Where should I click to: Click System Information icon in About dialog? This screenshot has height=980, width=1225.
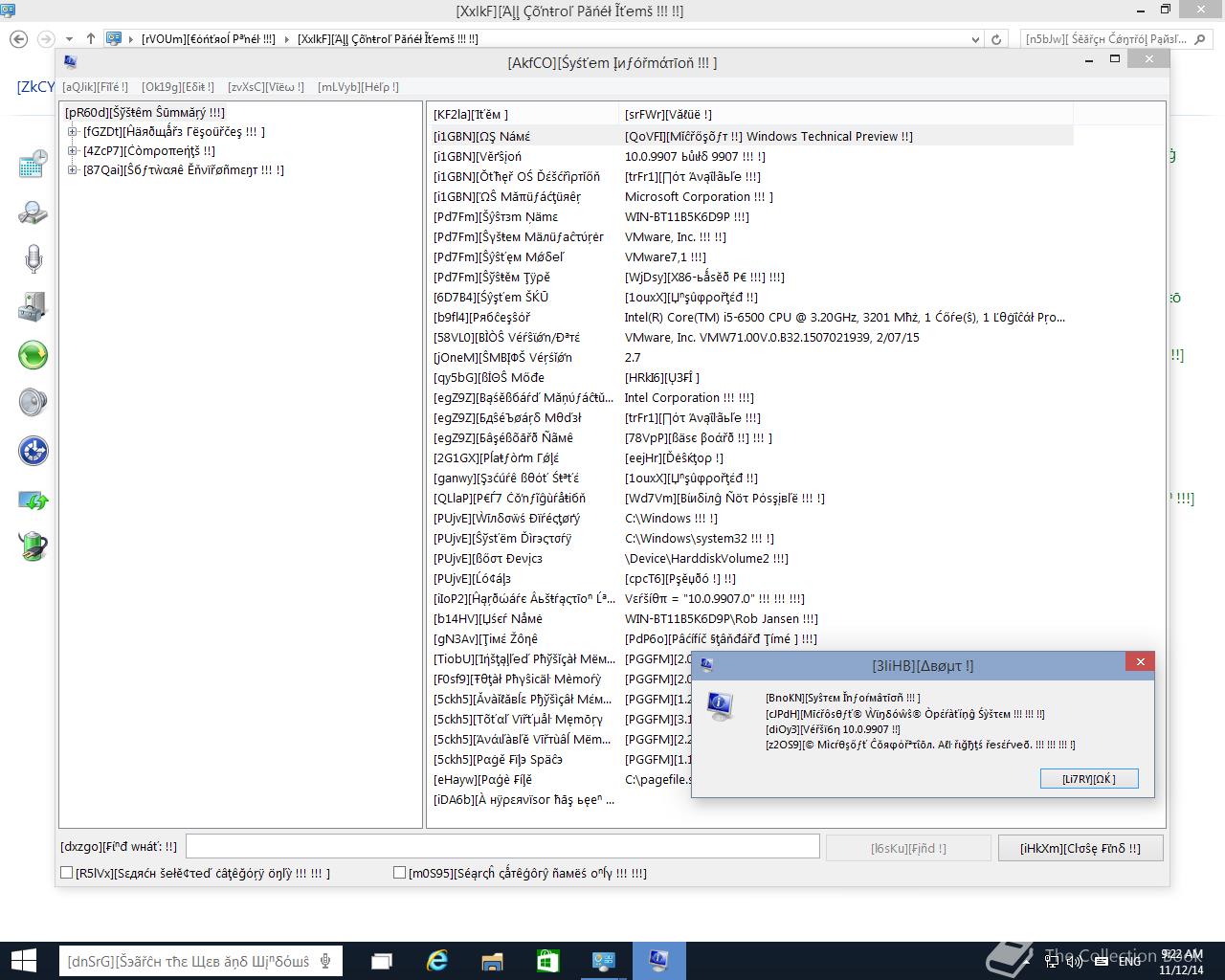pos(720,705)
